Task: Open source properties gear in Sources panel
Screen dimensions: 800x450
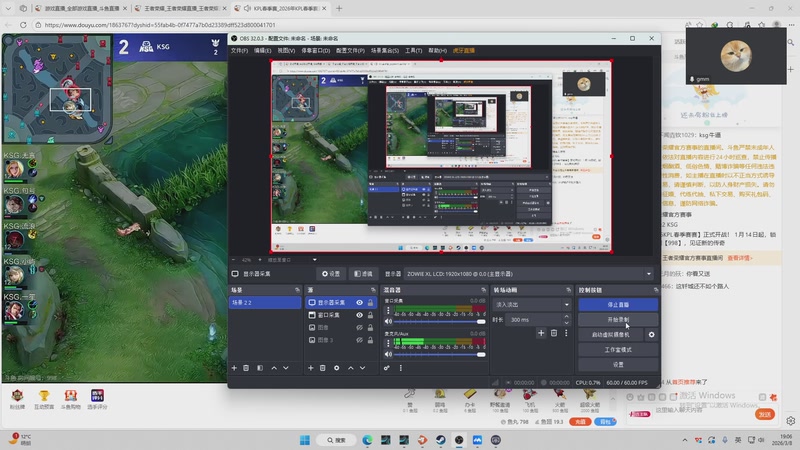Action: click(x=336, y=367)
